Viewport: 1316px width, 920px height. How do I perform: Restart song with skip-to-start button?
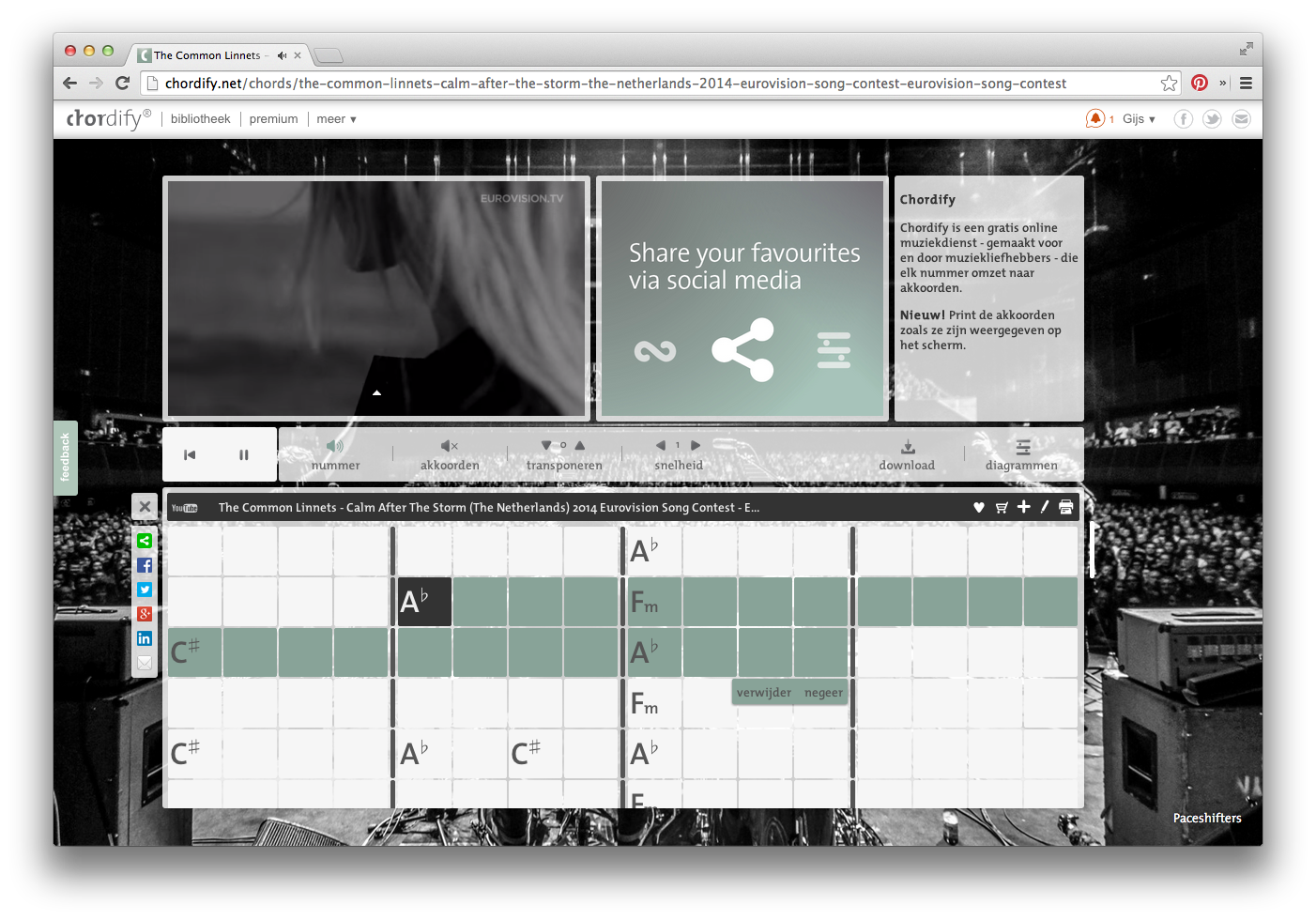[190, 454]
